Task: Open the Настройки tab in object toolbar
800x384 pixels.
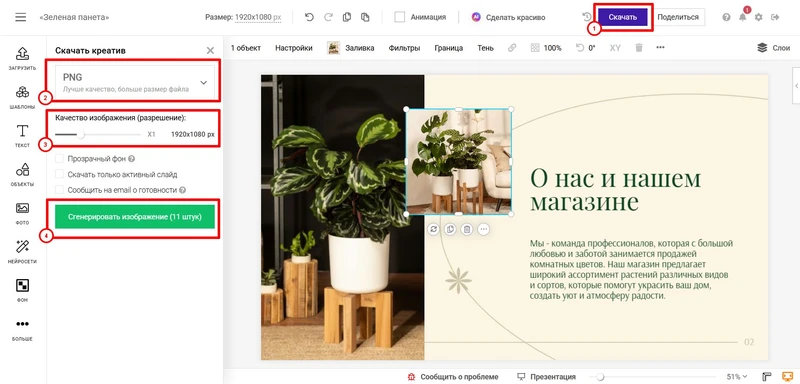Action: tap(294, 48)
